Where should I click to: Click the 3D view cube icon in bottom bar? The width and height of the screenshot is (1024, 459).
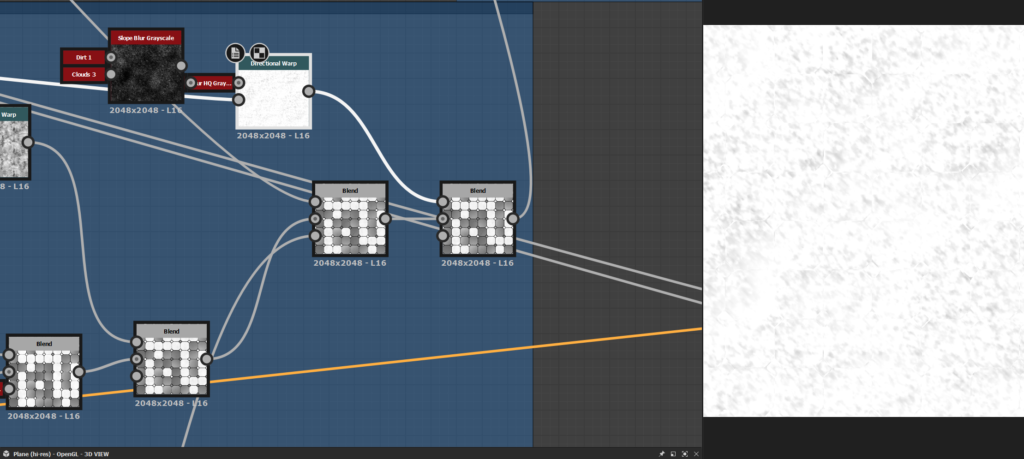pos(6,454)
